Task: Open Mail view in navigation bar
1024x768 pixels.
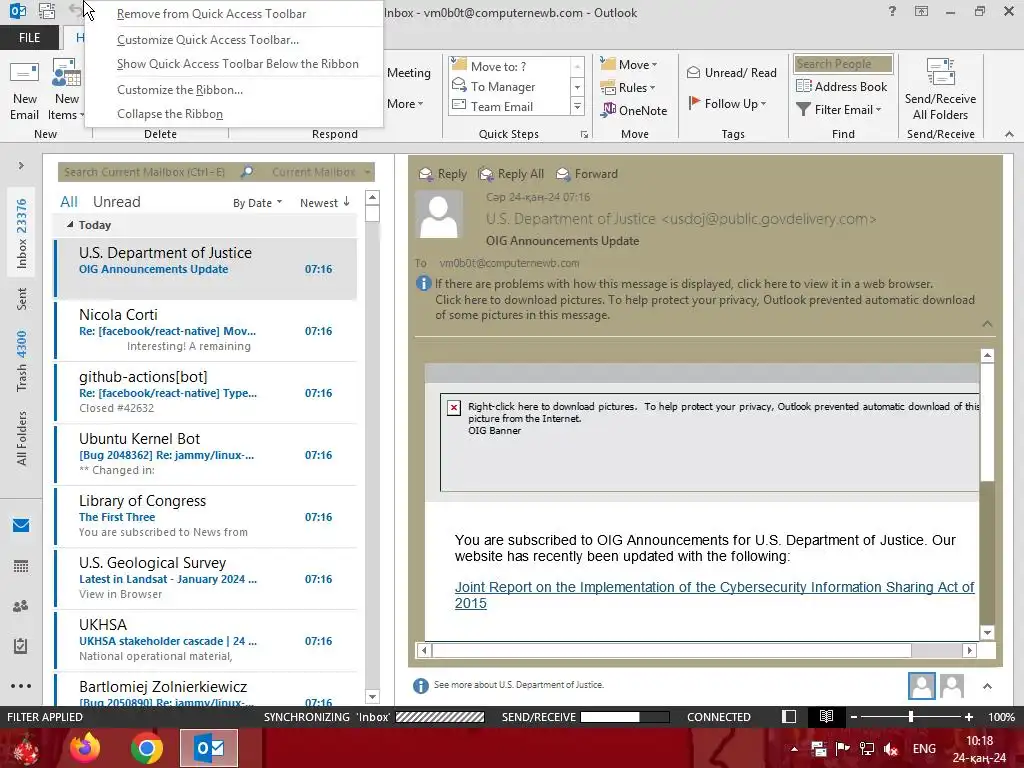Action: click(x=21, y=525)
